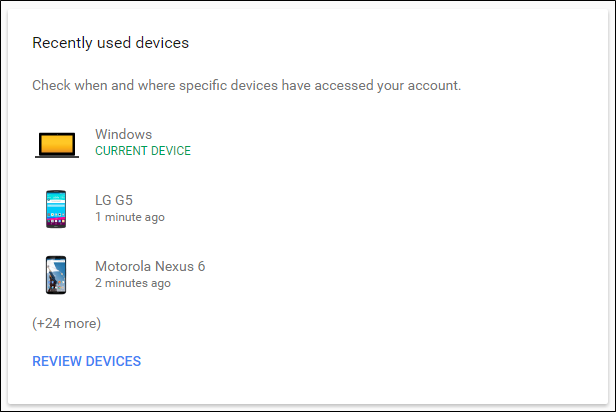The height and width of the screenshot is (412, 616).
Task: Click the word 'DEVICES' in the blue link
Action: 113,361
